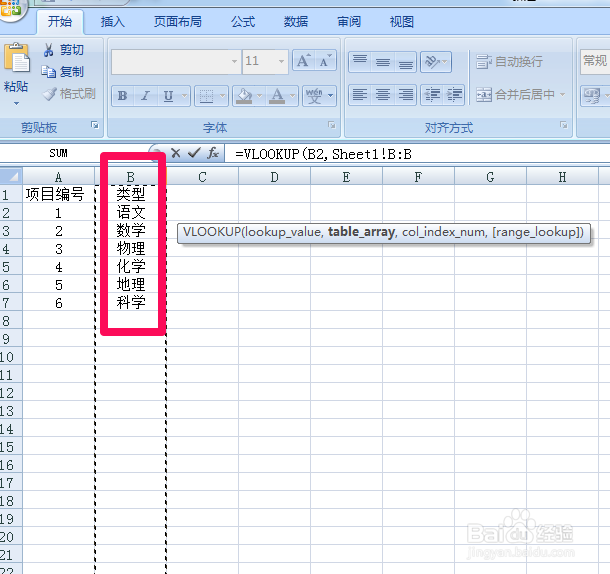
Task: Open borders dropdown arrow
Action: click(223, 95)
